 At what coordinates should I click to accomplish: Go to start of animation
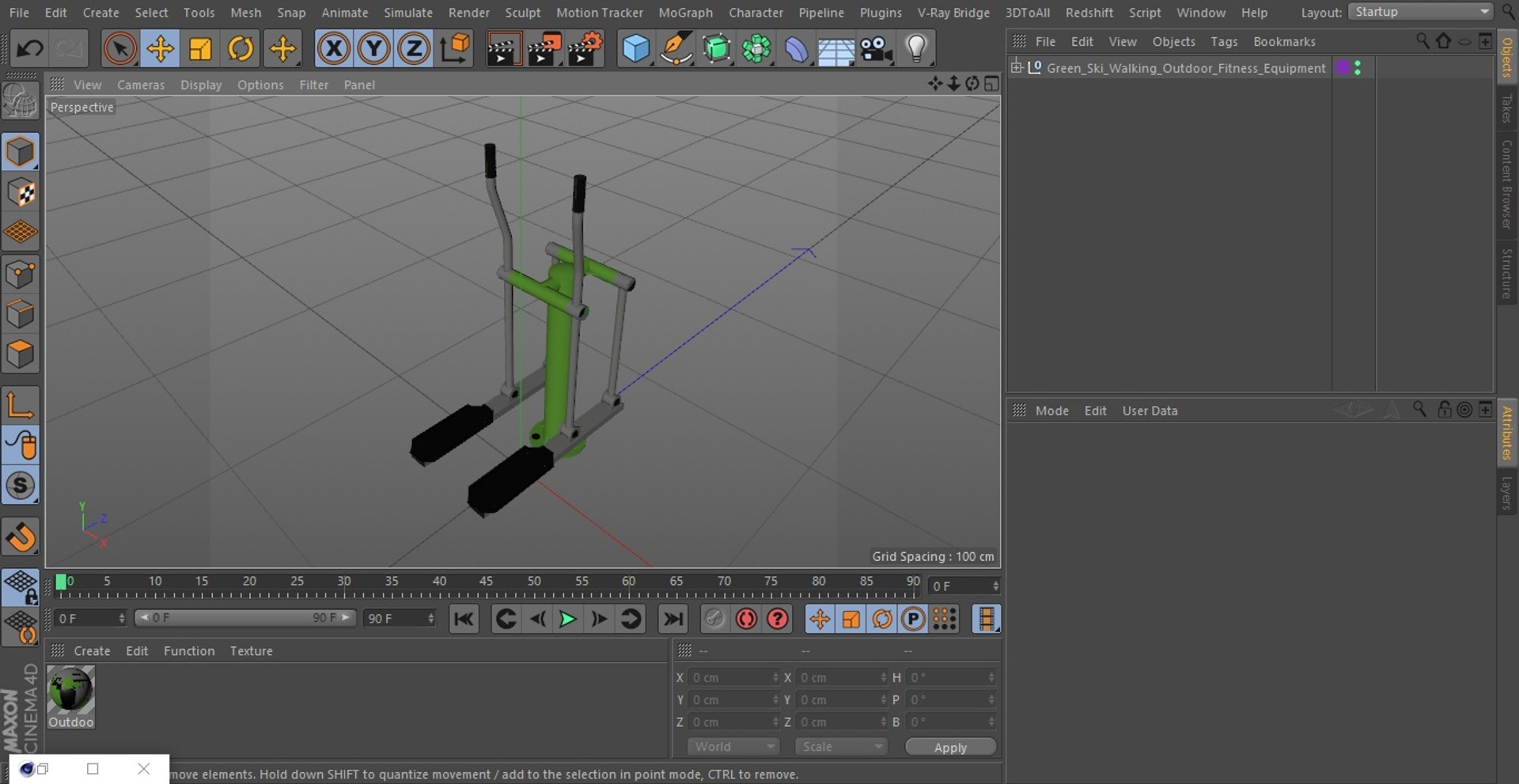click(464, 619)
